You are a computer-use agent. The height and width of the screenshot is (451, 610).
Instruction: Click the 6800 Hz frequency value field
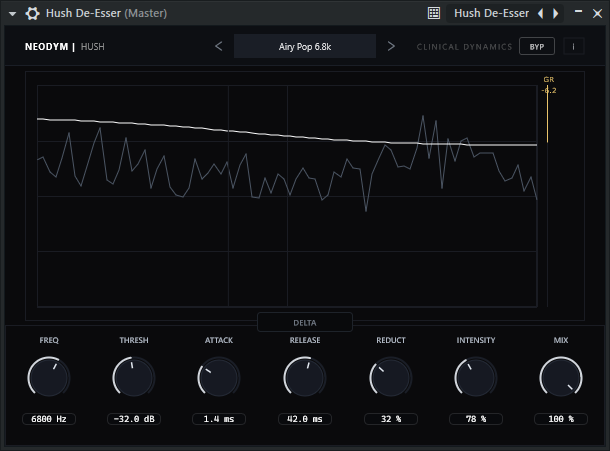coord(49,419)
